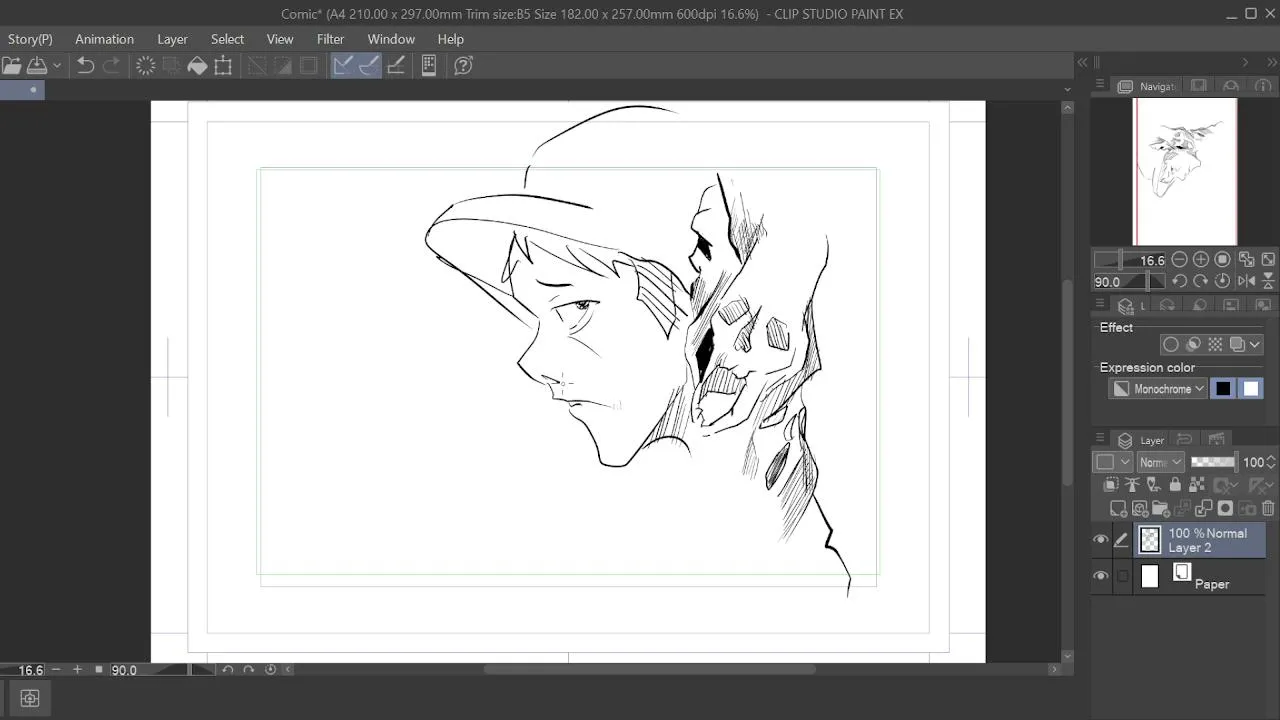This screenshot has width=1280, height=720.
Task: Click the status bar zoom in plus
Action: [77, 670]
